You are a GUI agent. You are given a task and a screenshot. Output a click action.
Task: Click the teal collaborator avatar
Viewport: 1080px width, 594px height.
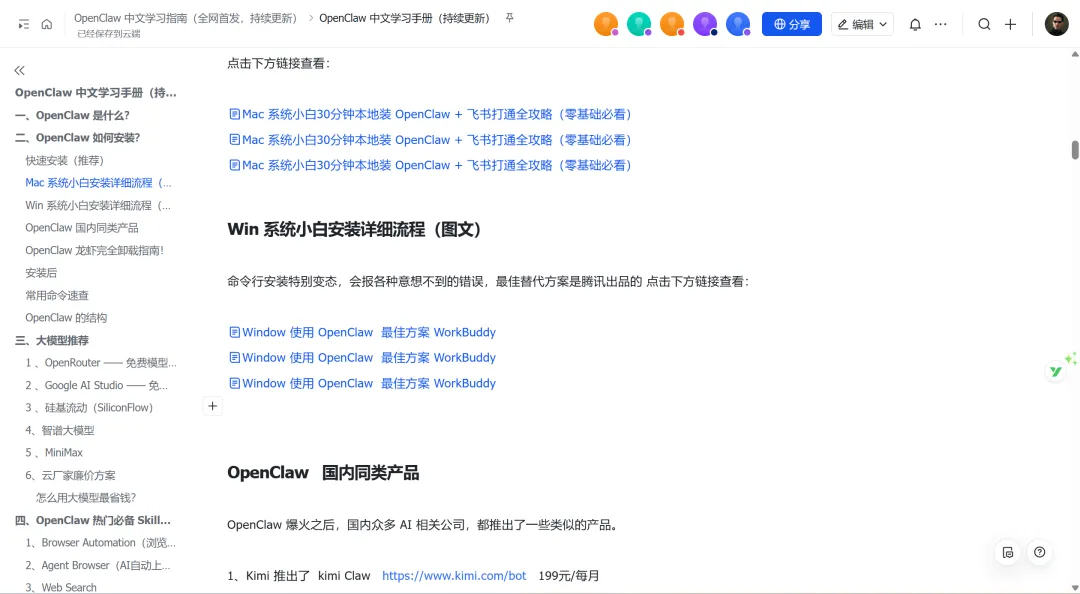click(x=639, y=24)
